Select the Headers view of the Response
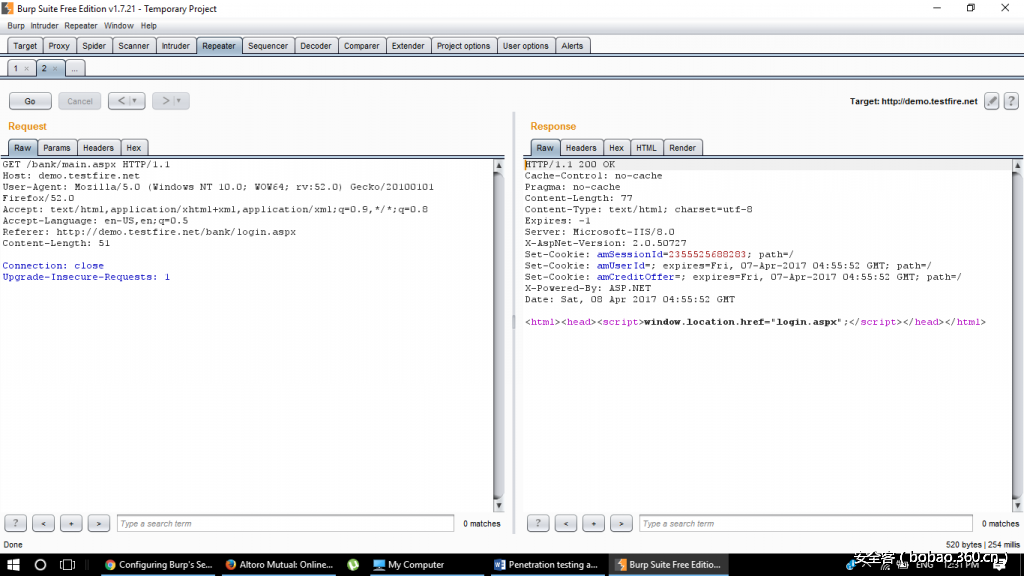The image size is (1024, 576). pyautogui.click(x=581, y=147)
